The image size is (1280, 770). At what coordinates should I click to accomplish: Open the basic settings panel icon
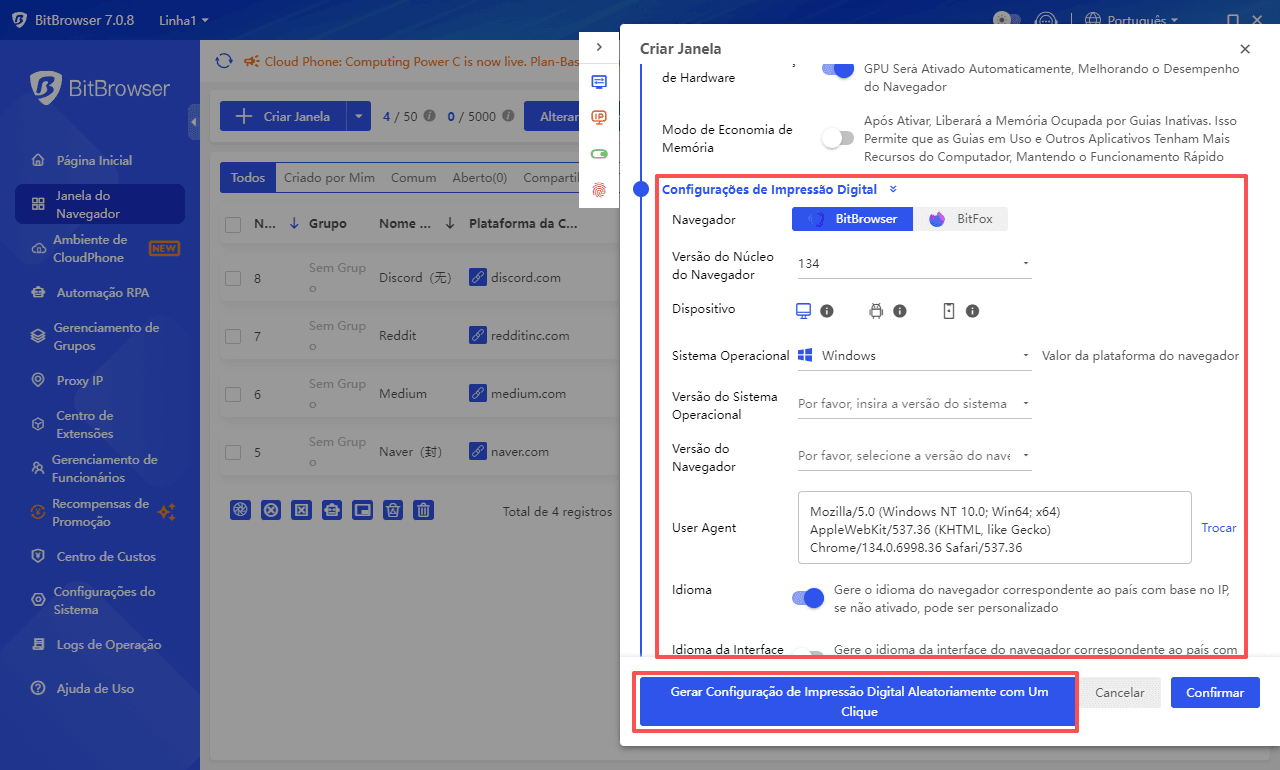pyautogui.click(x=599, y=82)
